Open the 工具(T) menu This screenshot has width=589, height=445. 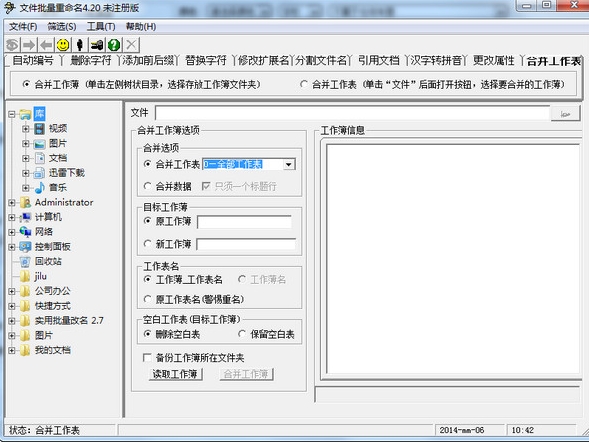(x=101, y=27)
